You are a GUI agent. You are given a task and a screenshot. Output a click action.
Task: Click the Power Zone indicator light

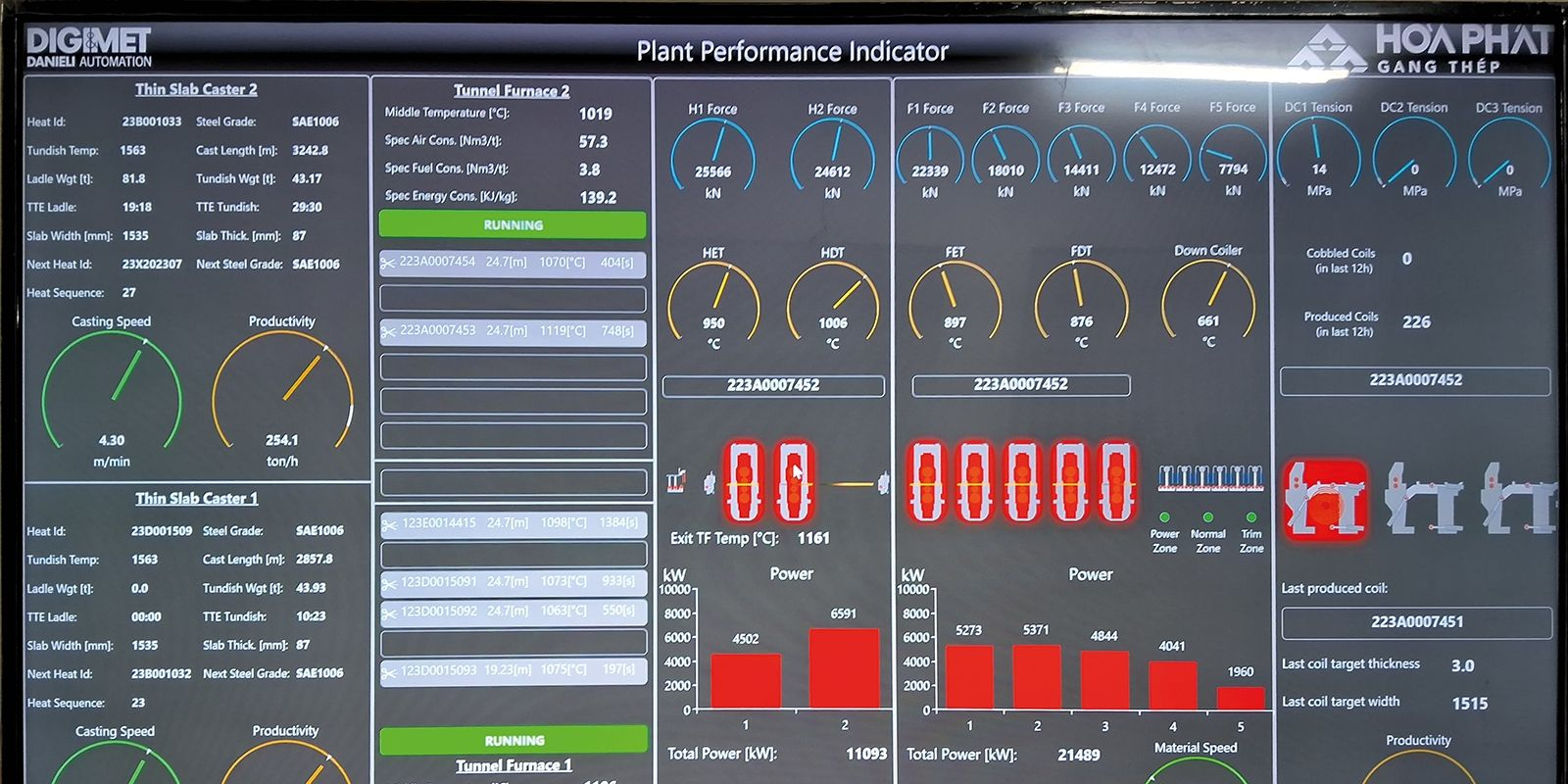(x=1164, y=516)
